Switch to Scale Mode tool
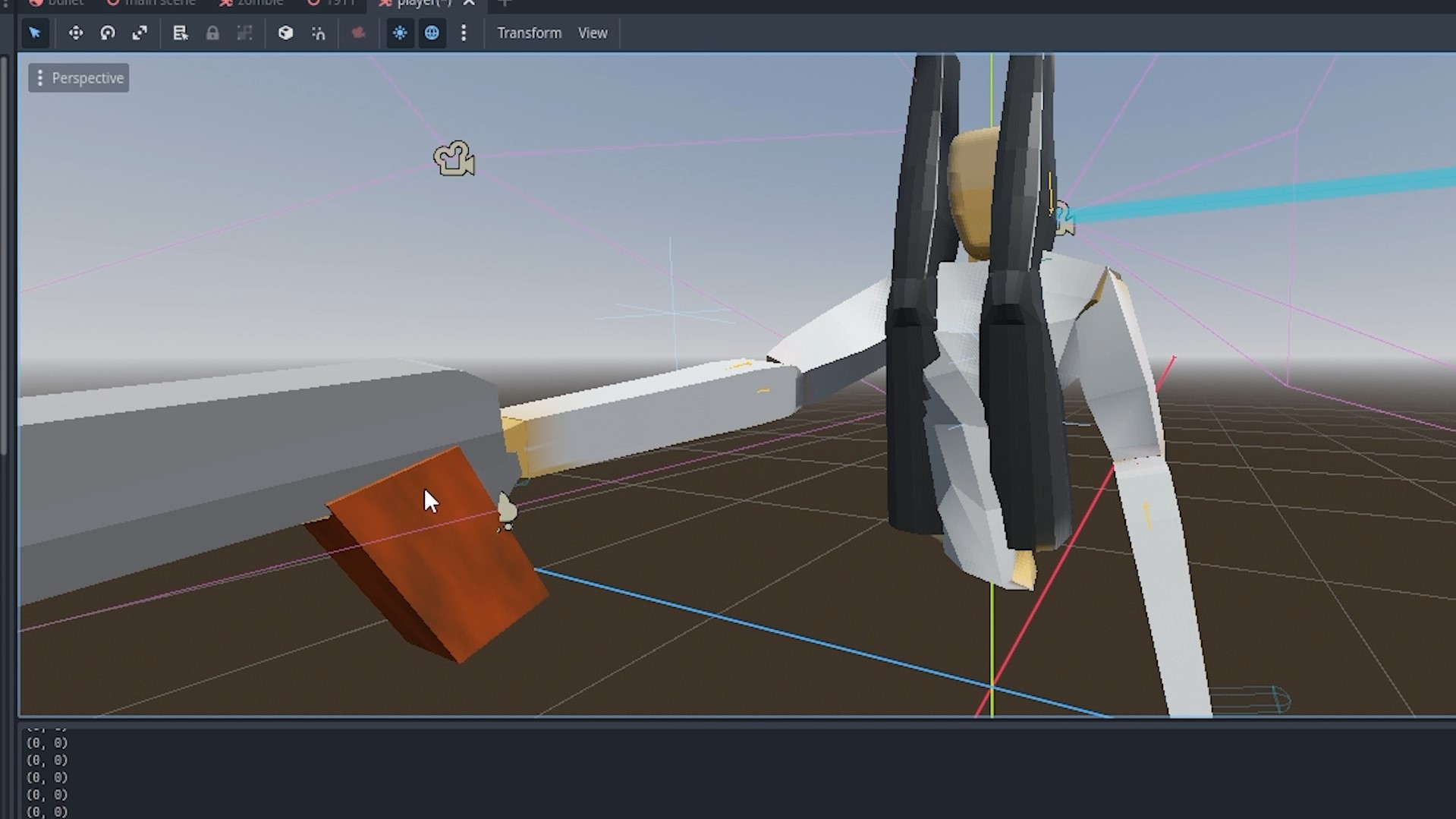 [140, 33]
